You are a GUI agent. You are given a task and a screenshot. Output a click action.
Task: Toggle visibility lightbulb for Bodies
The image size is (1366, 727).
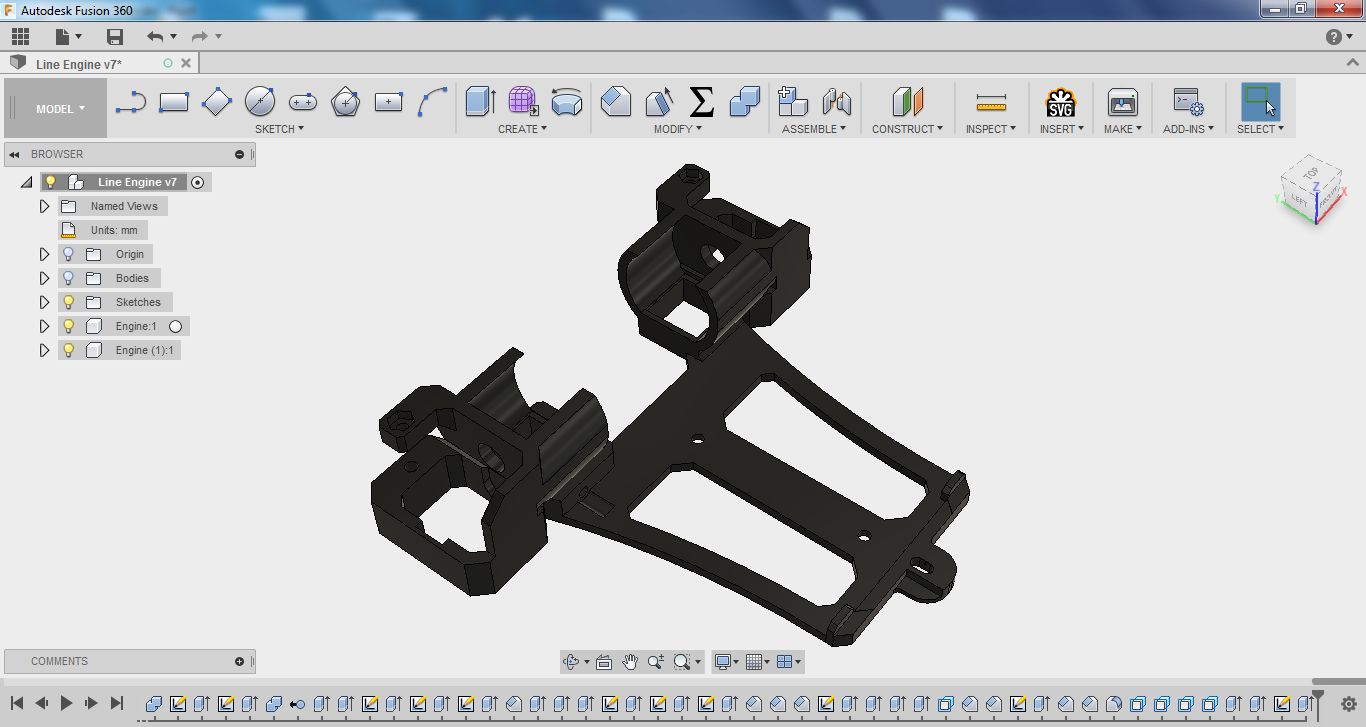pyautogui.click(x=69, y=278)
